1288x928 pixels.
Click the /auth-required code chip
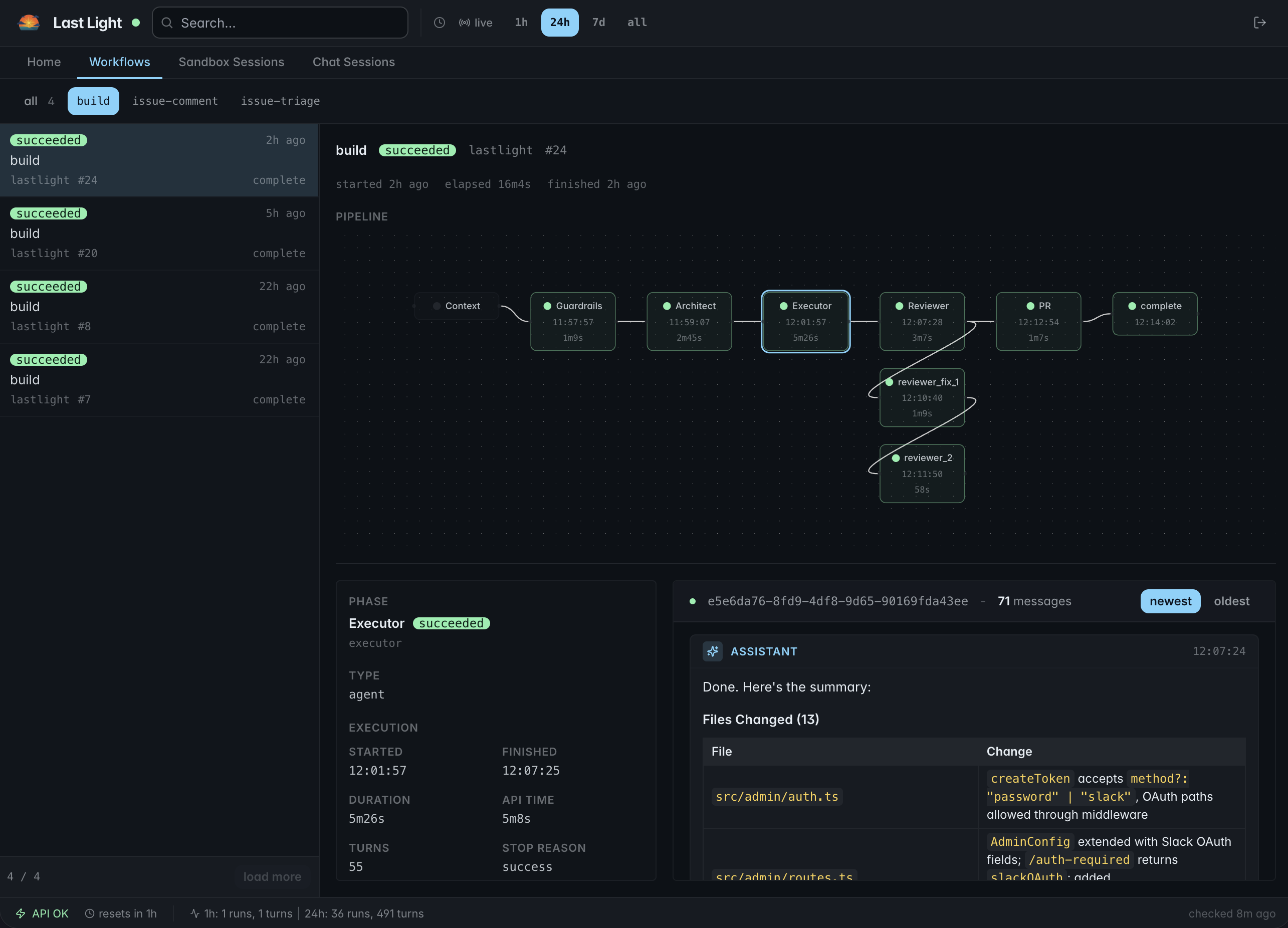pyautogui.click(x=1079, y=859)
